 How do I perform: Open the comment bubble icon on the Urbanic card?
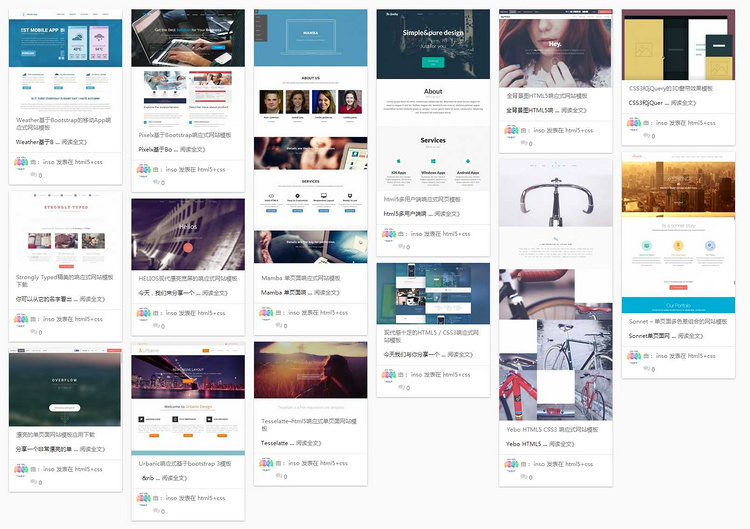pyautogui.click(x=156, y=511)
